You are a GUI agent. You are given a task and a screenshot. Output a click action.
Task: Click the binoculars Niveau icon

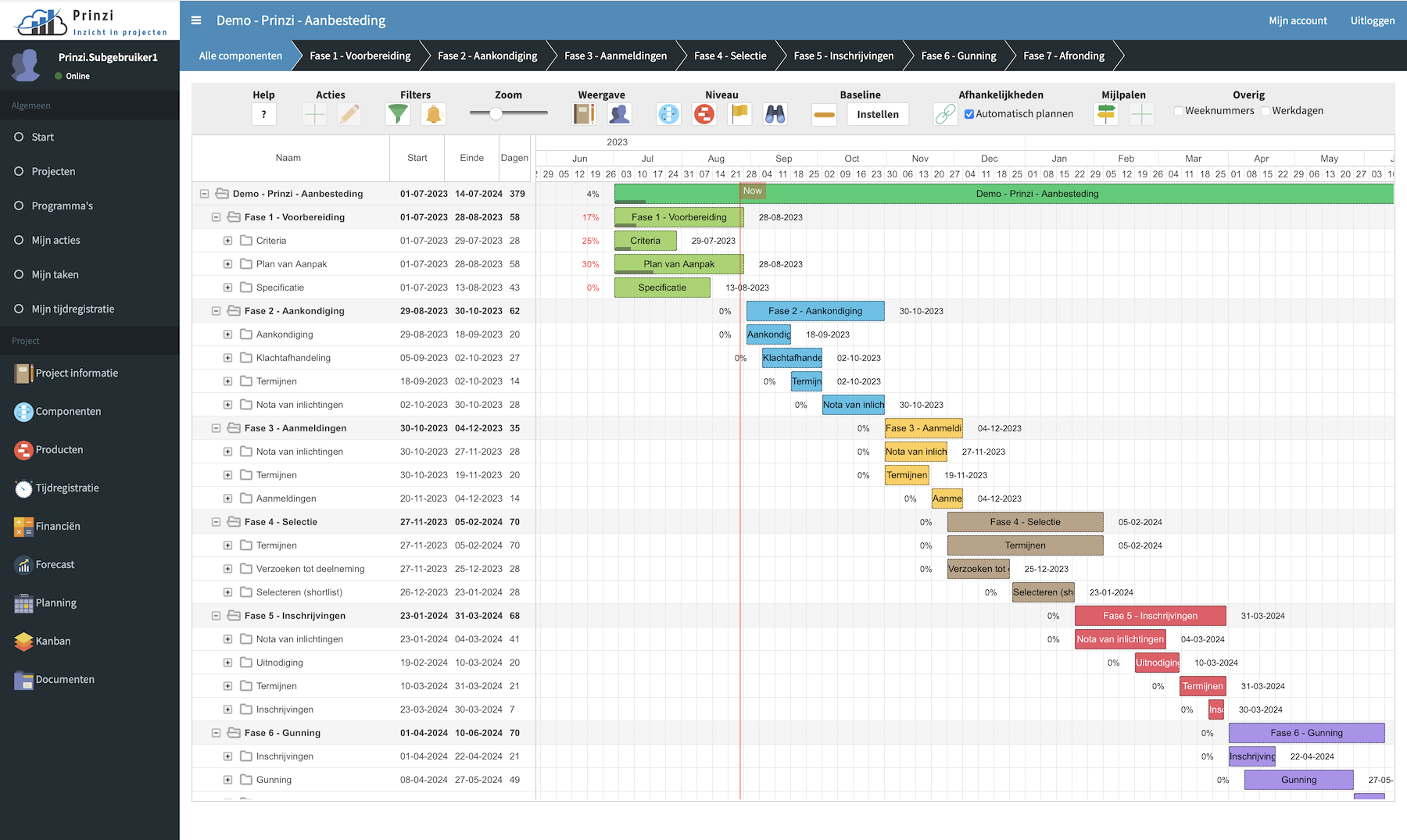click(x=775, y=114)
